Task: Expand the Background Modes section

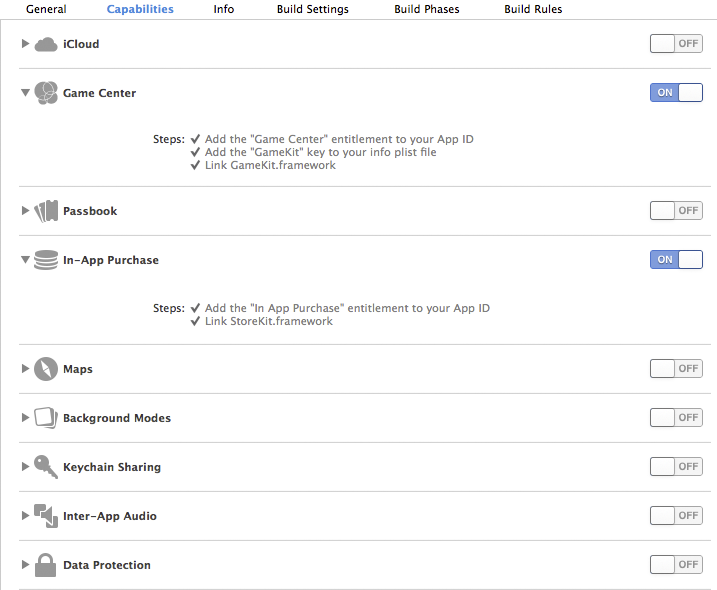Action: point(25,417)
